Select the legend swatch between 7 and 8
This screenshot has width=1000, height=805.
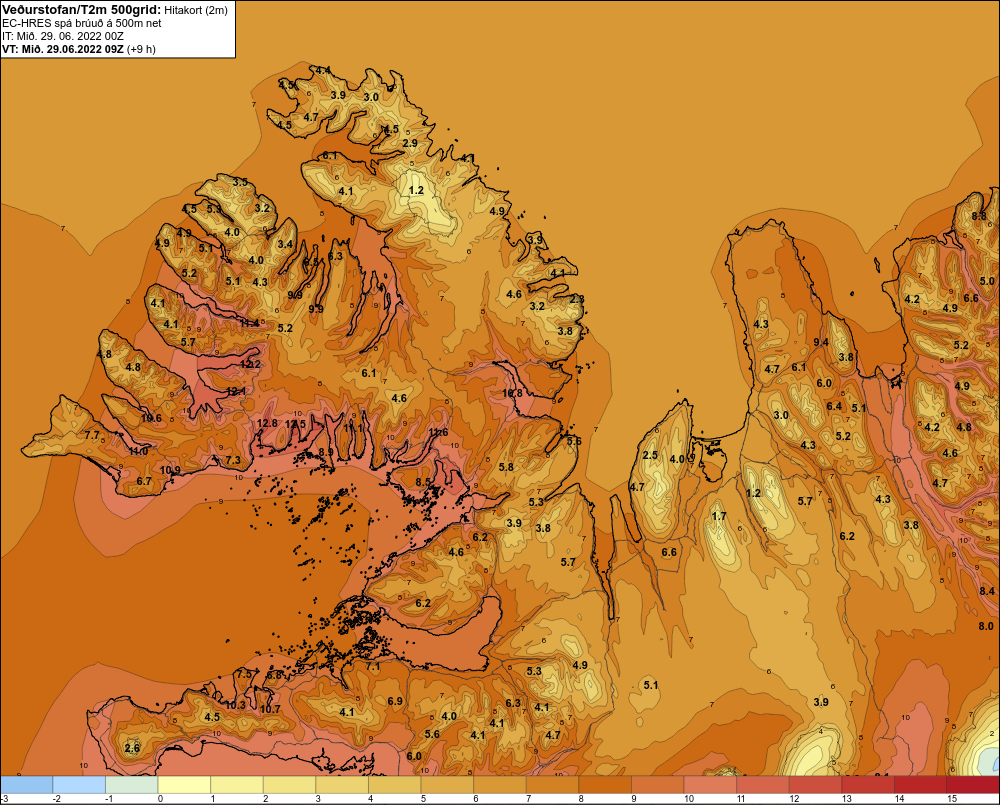[553, 785]
